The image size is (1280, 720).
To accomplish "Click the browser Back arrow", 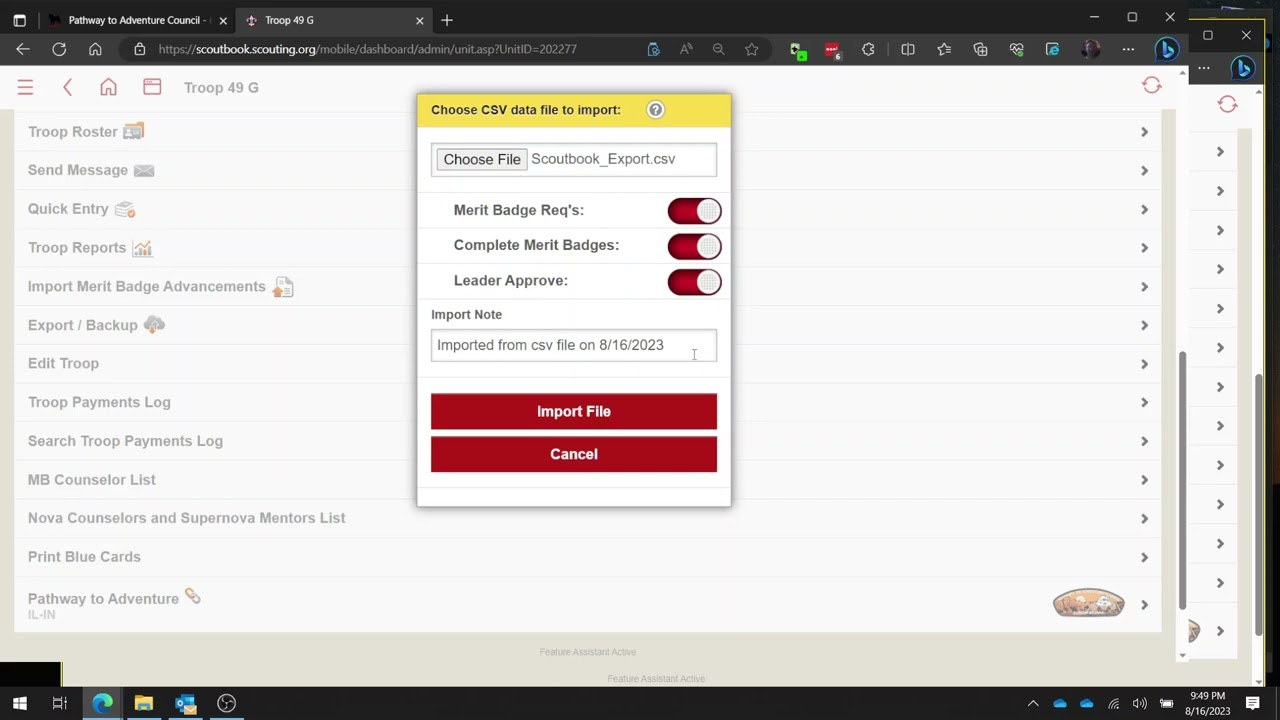I will 23,49.
